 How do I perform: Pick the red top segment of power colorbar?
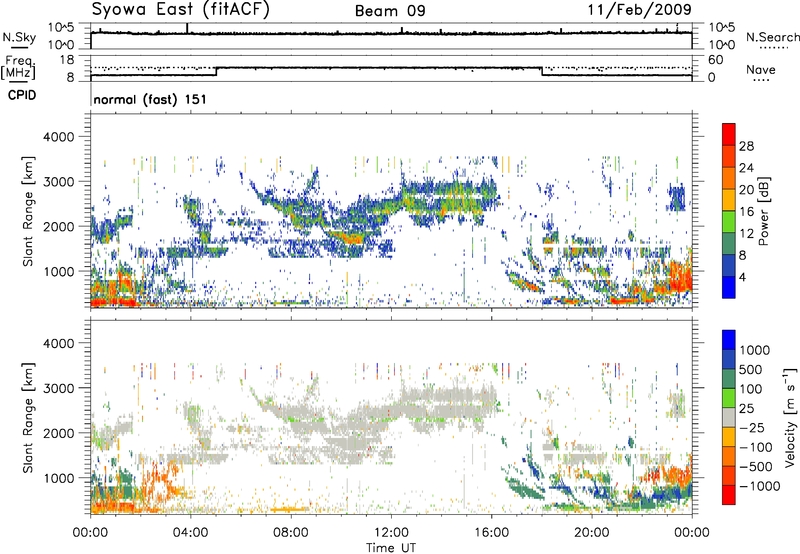tap(729, 134)
